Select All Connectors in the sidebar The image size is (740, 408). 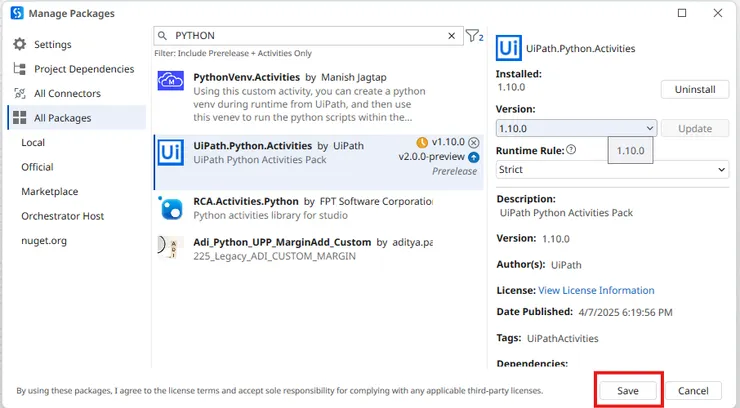(x=67, y=94)
